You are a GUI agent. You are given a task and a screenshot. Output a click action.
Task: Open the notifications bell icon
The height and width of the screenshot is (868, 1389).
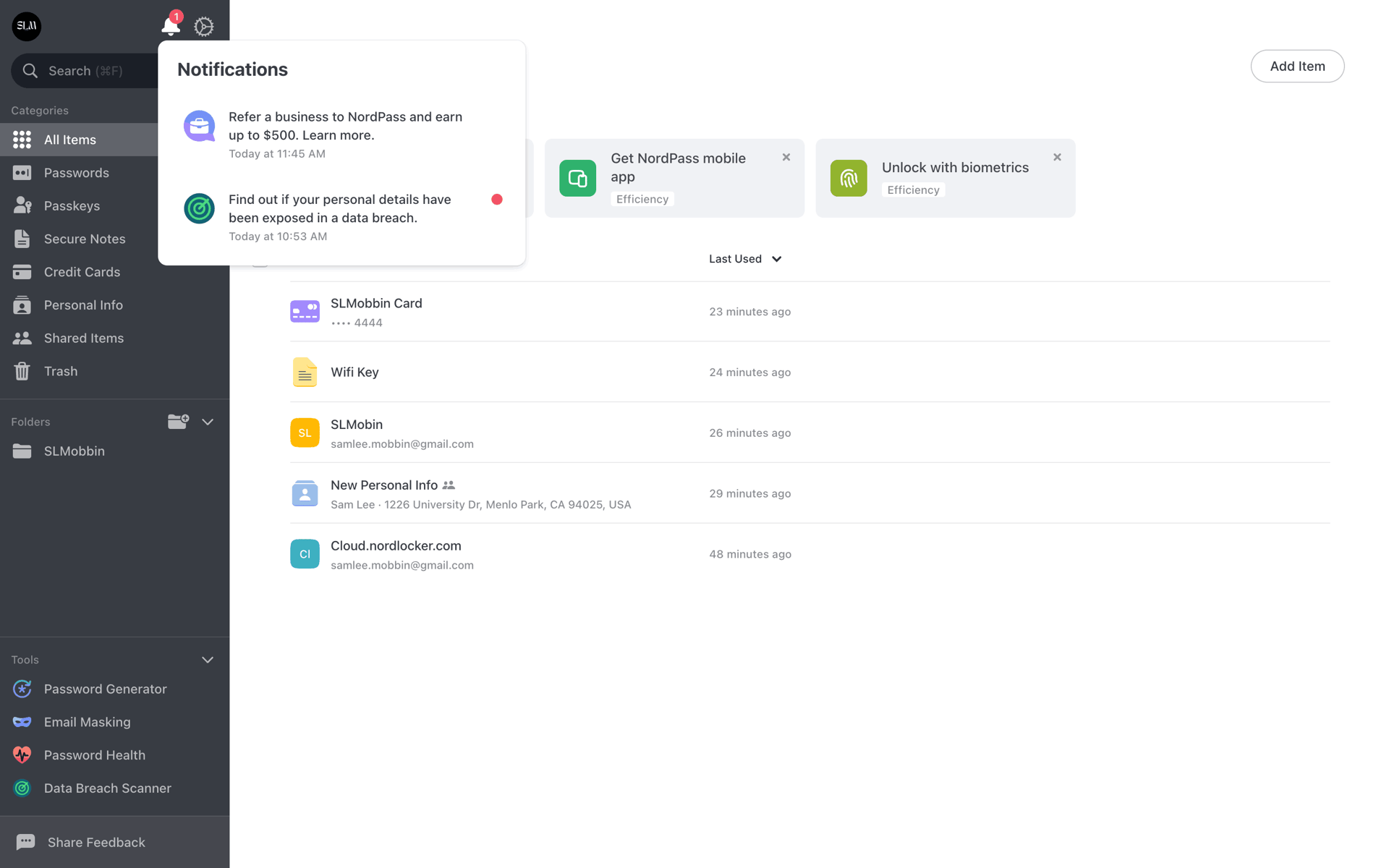(170, 26)
